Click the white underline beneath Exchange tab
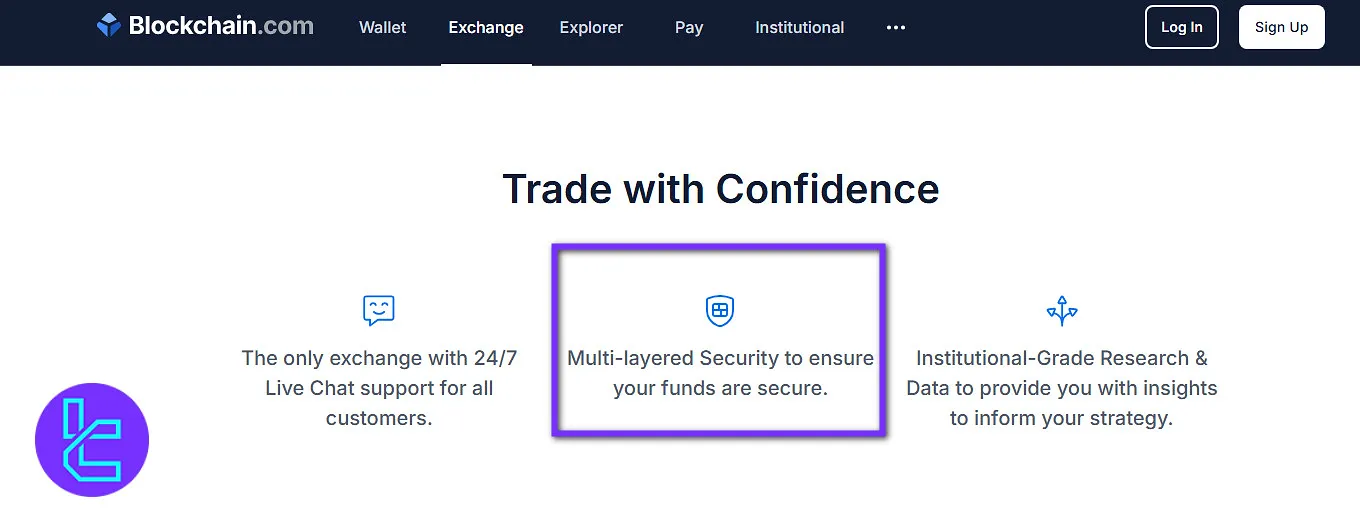The image size is (1360, 532). [486, 64]
